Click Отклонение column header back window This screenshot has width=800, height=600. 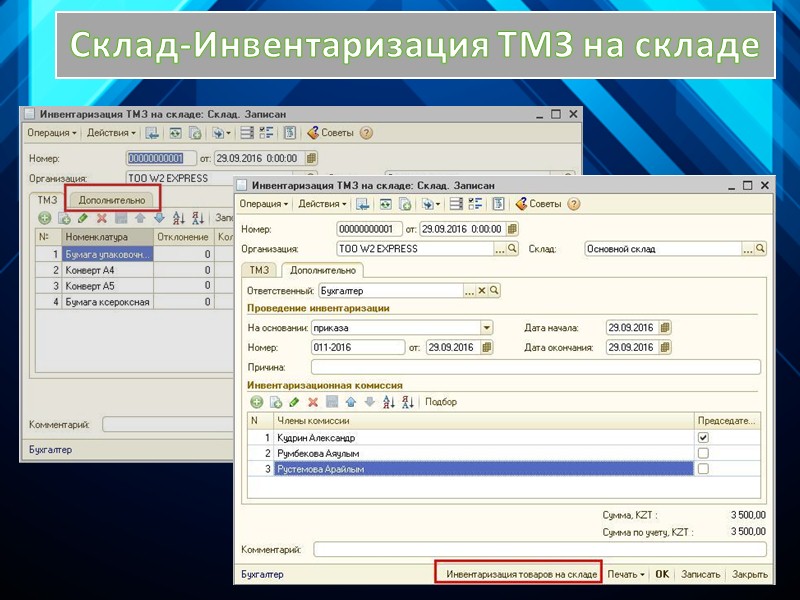pyautogui.click(x=183, y=237)
